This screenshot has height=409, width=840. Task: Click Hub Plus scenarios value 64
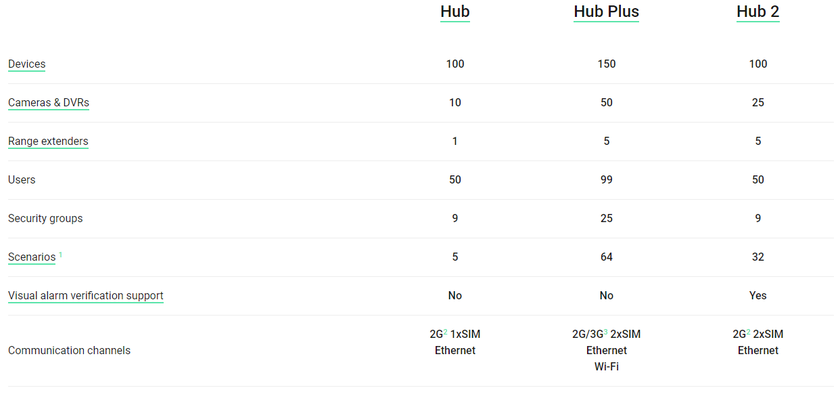606,257
